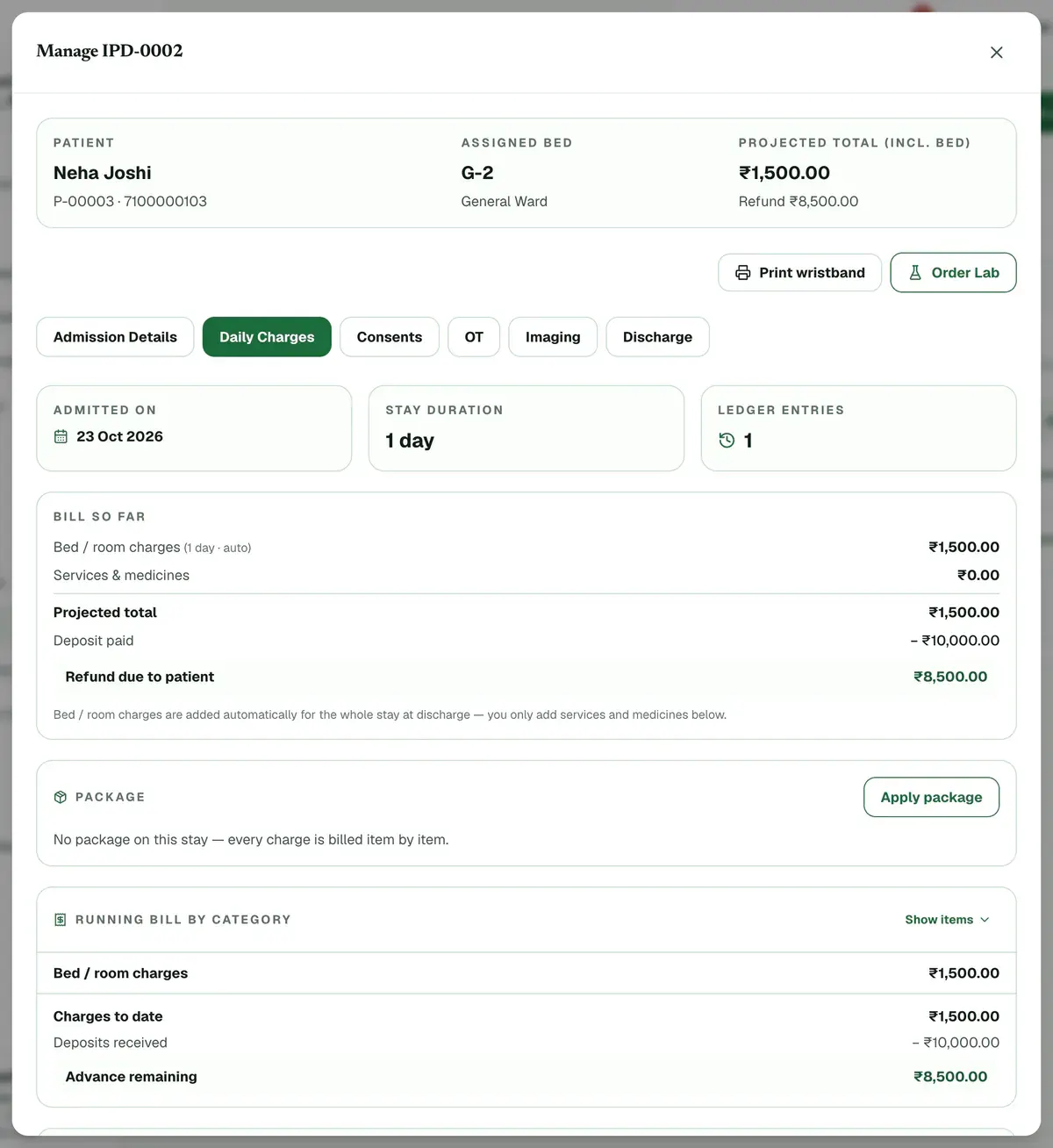1053x1148 pixels.
Task: Select the Daily Charges tab
Action: (267, 337)
